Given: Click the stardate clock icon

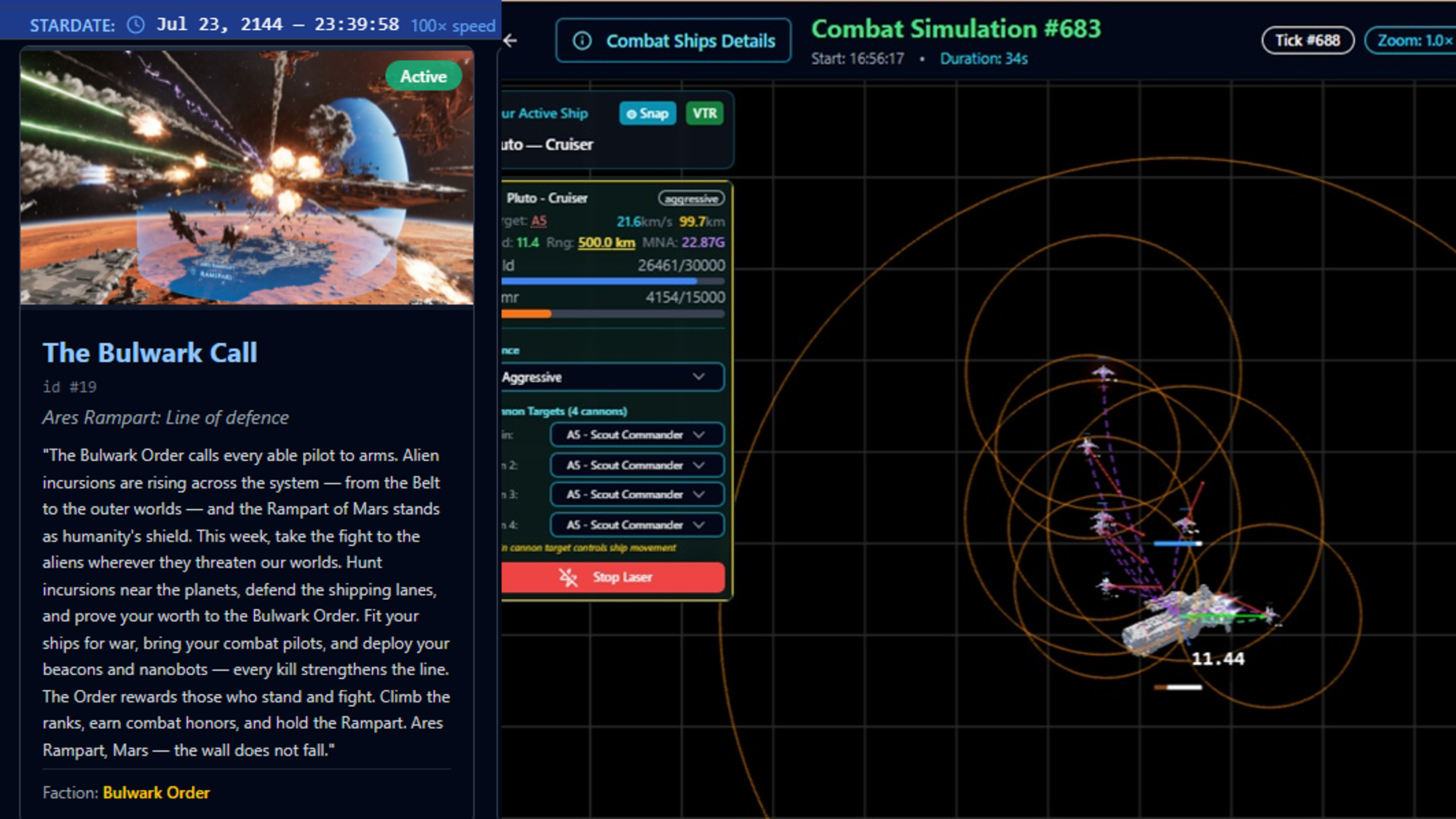Looking at the screenshot, I should coord(136,25).
